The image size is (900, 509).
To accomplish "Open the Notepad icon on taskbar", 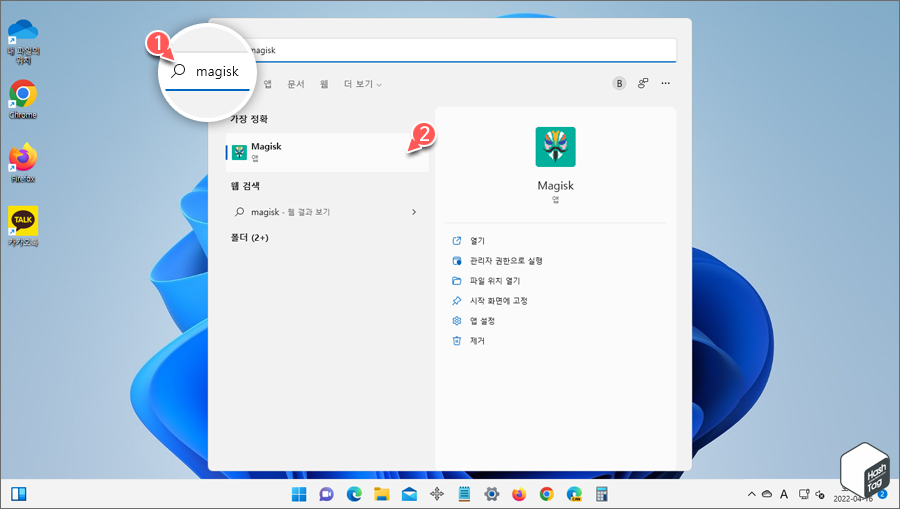I will [464, 494].
